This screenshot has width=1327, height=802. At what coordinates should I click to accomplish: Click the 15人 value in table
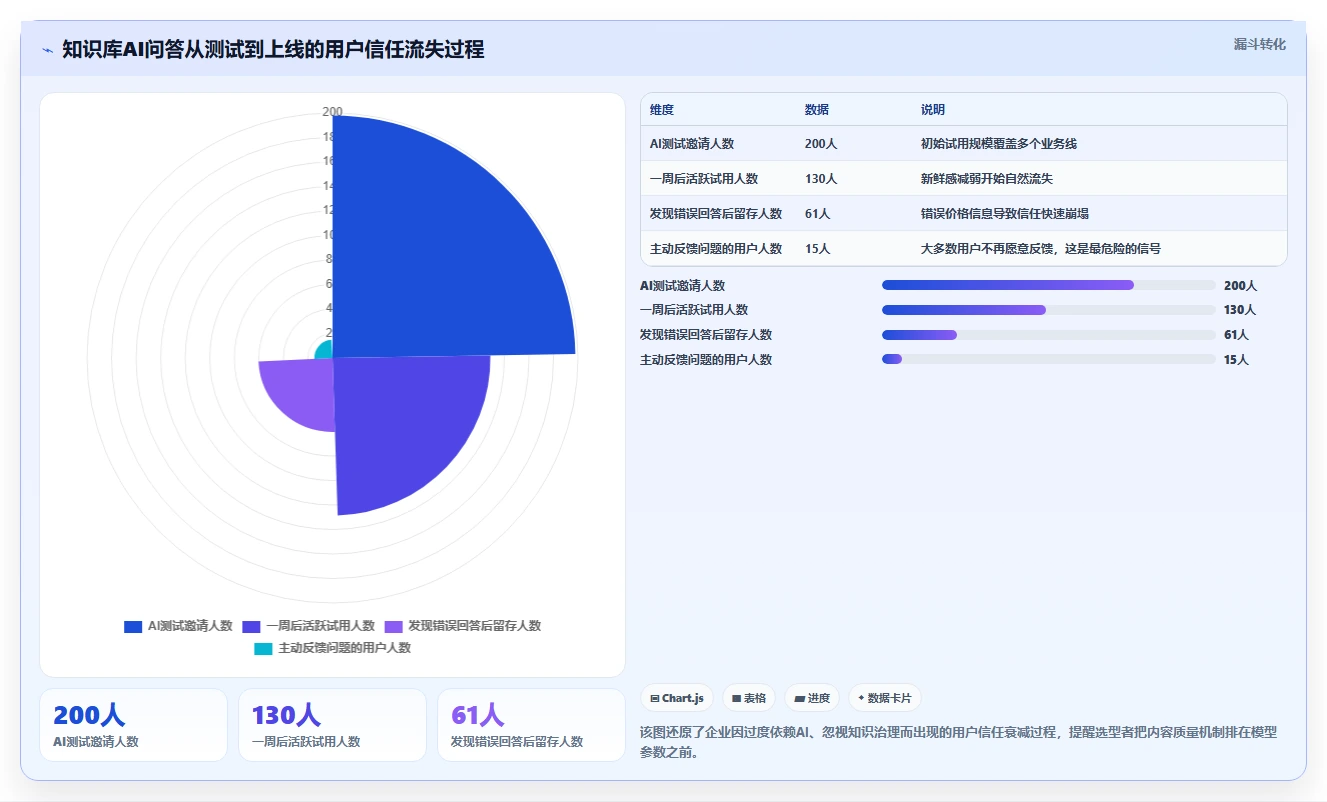coord(818,249)
